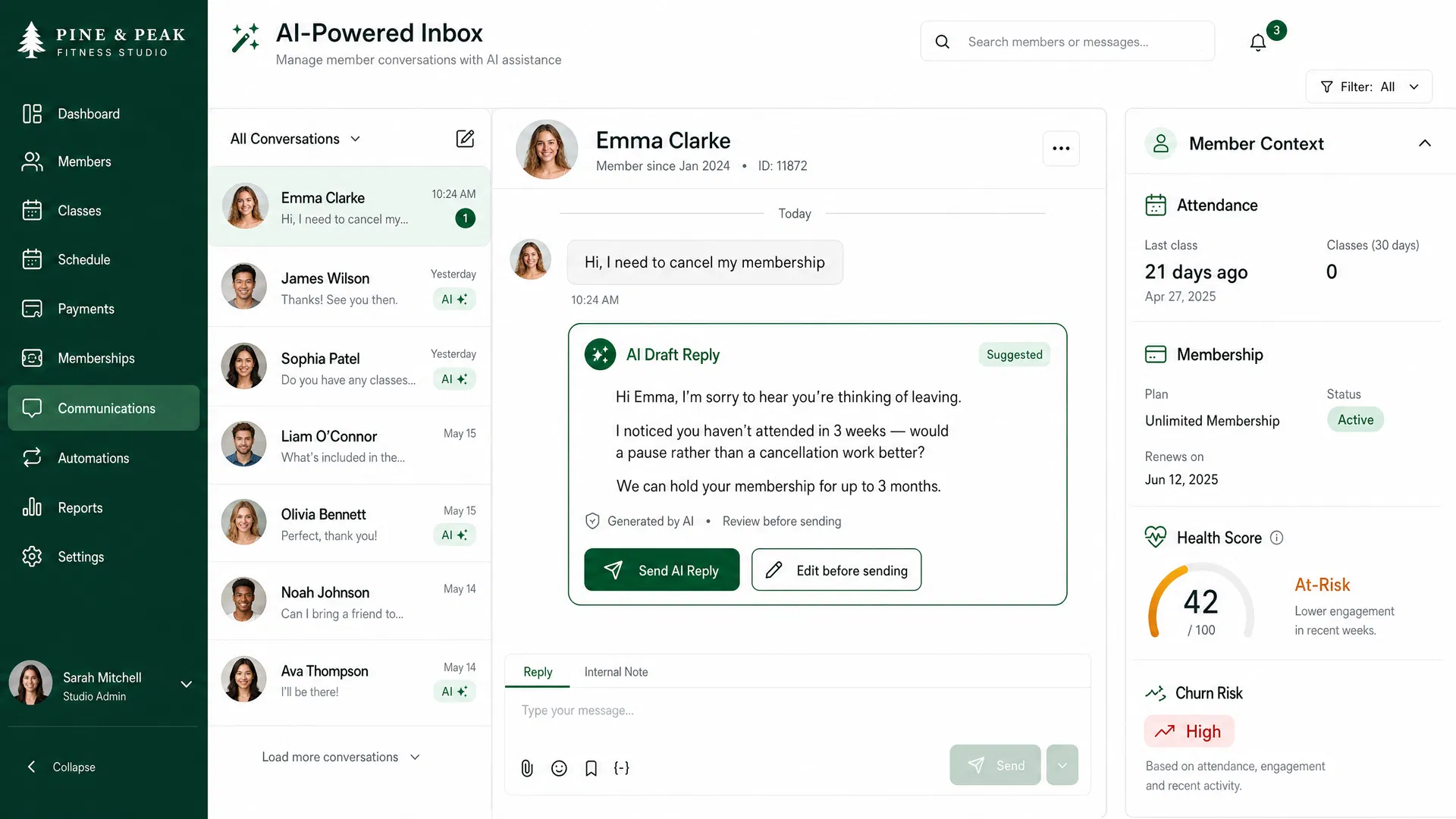
Task: Attach a file with the paperclip icon
Action: click(x=527, y=768)
